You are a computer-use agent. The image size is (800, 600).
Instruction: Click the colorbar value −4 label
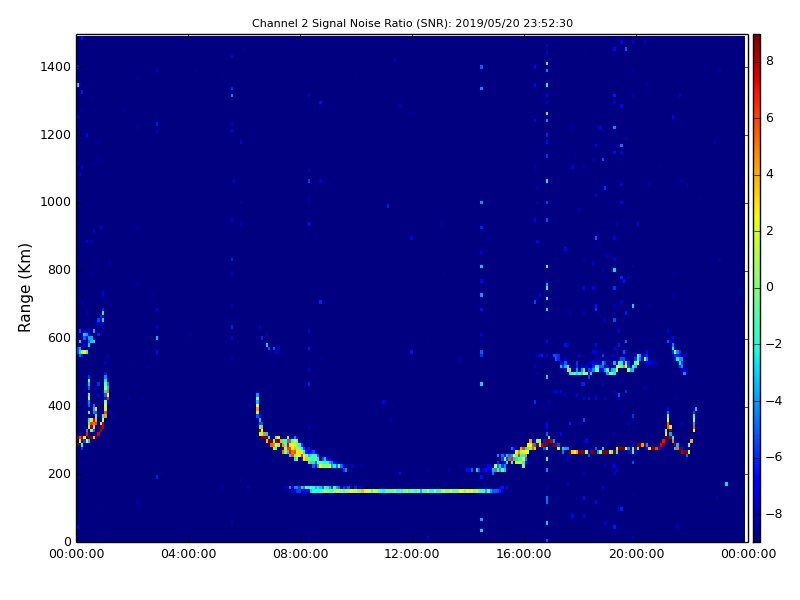click(774, 401)
